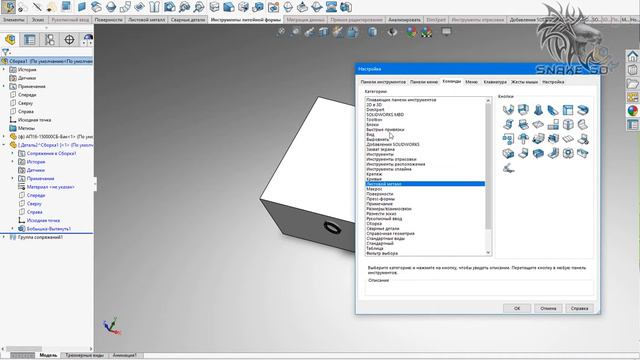This screenshot has width=640, height=360.
Task: Select the Jog command icon
Action: pos(508,124)
